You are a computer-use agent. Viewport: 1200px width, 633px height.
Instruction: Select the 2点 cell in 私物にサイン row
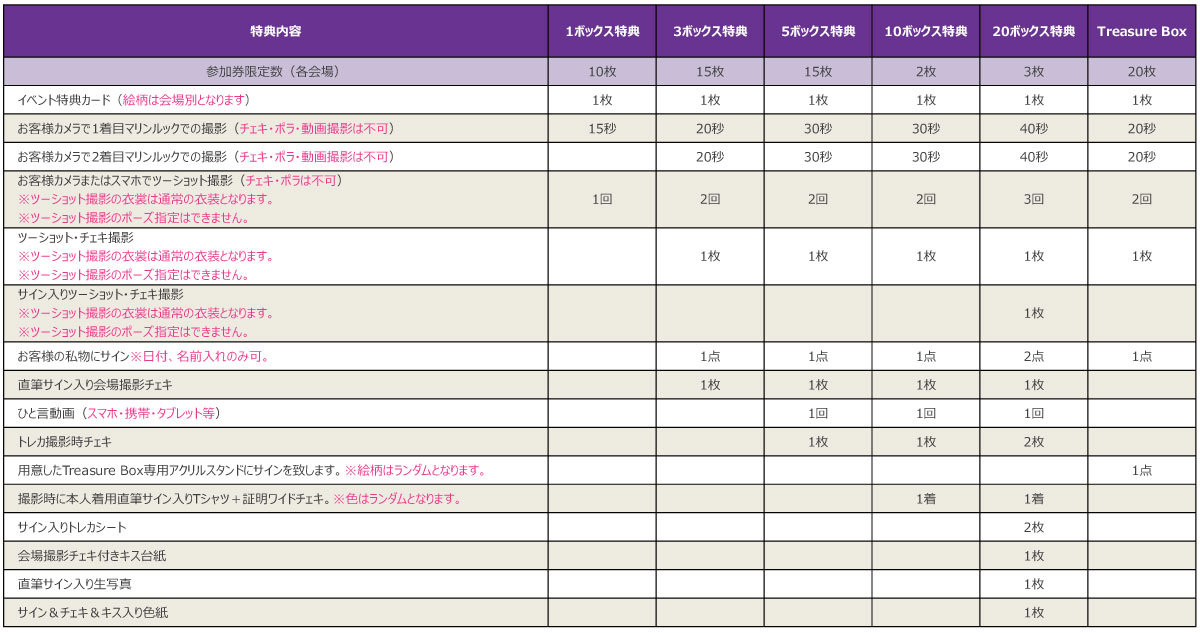pyautogui.click(x=1034, y=357)
